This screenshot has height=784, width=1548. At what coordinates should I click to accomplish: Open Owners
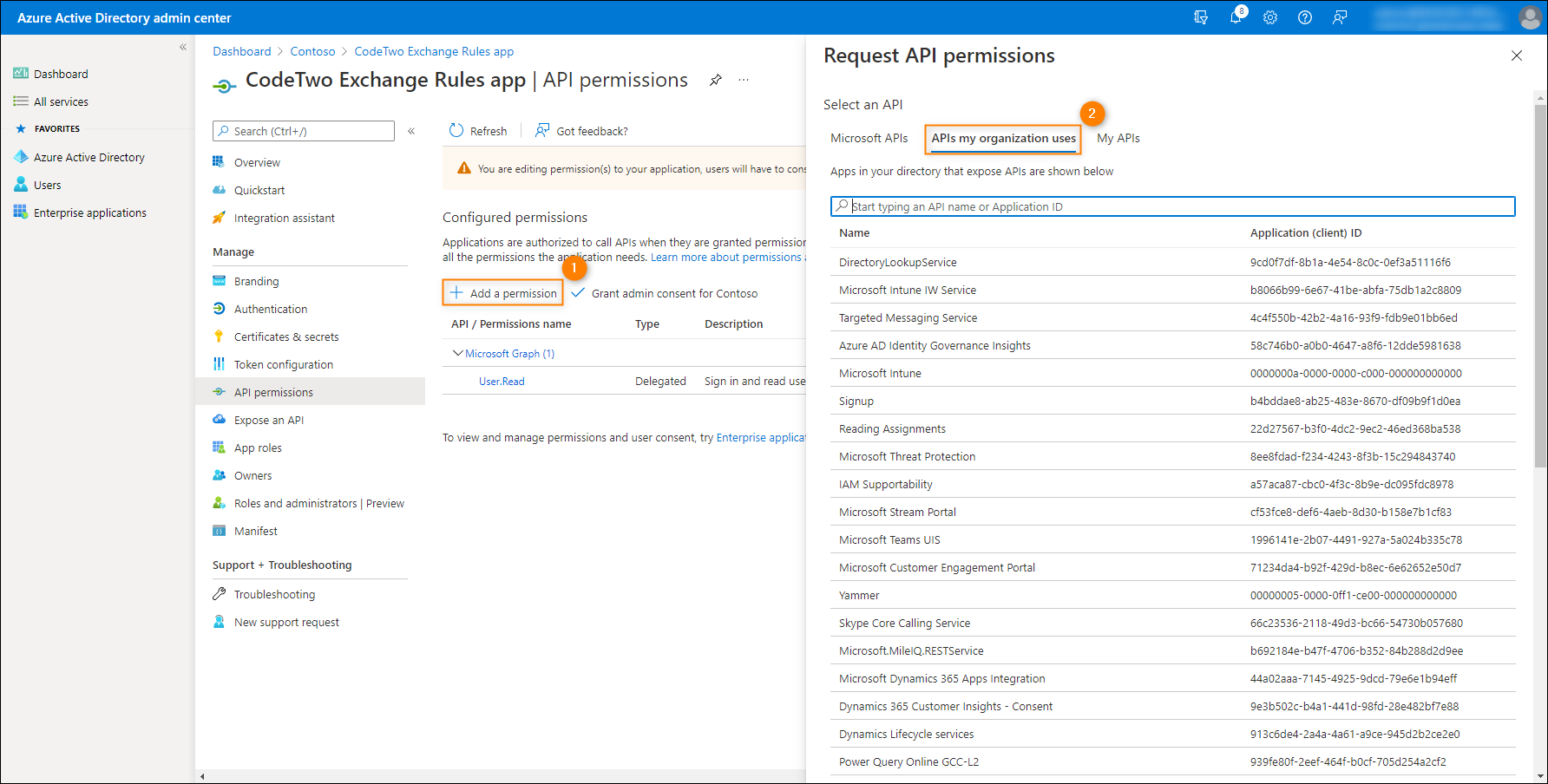[253, 475]
